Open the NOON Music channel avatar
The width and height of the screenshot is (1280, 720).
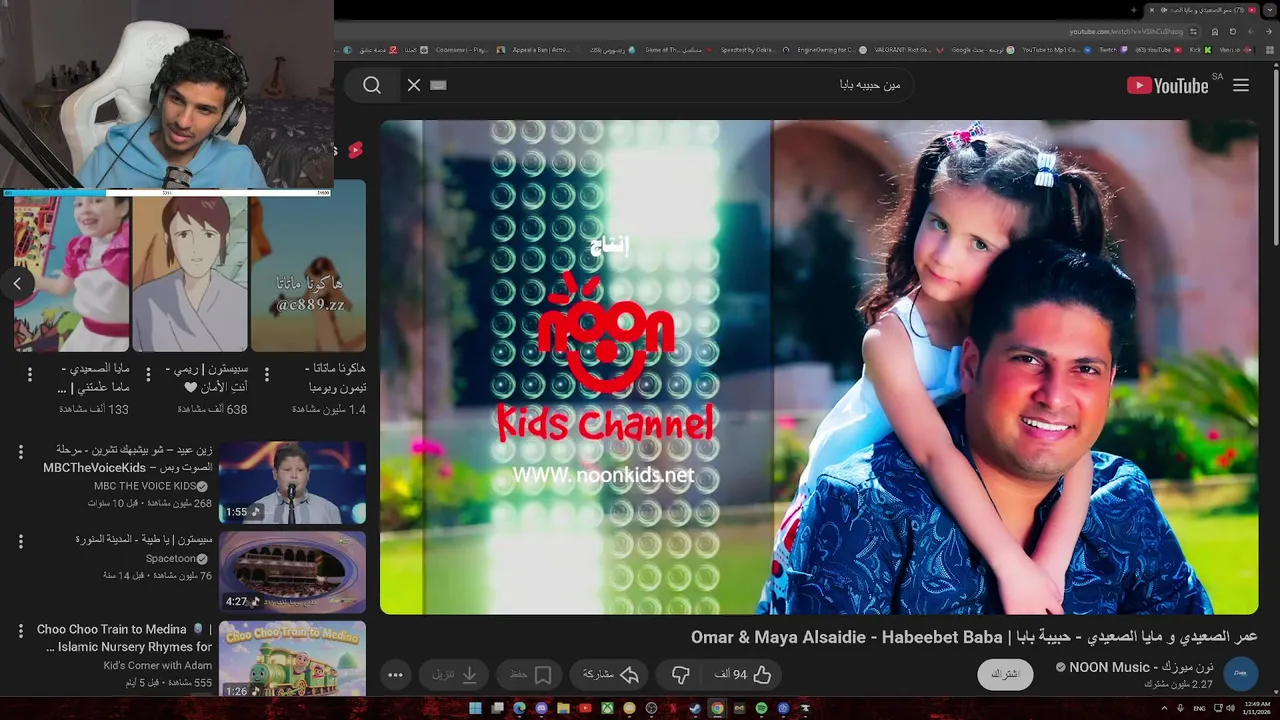coord(1241,674)
